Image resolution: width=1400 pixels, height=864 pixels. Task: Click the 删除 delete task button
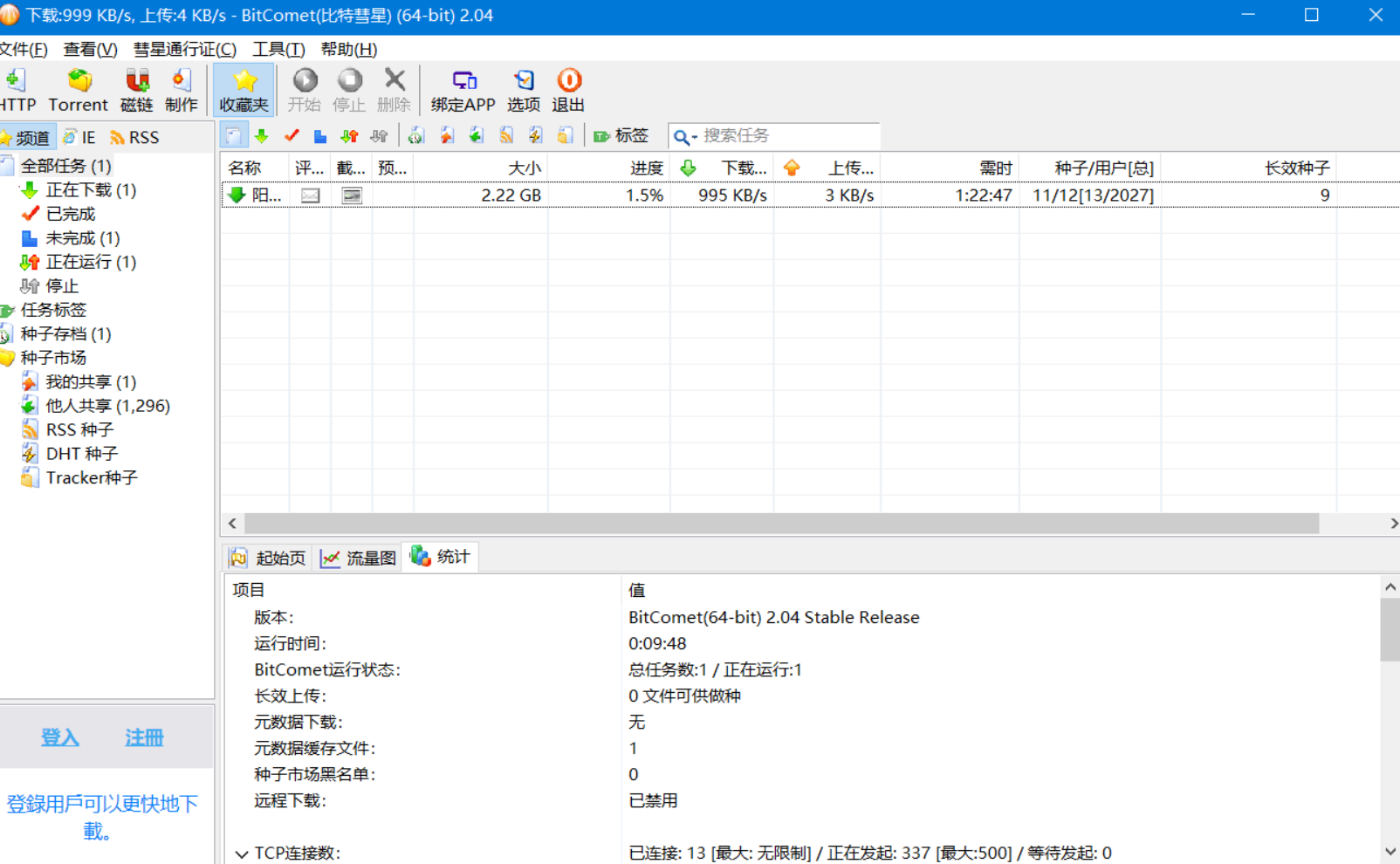coord(394,90)
